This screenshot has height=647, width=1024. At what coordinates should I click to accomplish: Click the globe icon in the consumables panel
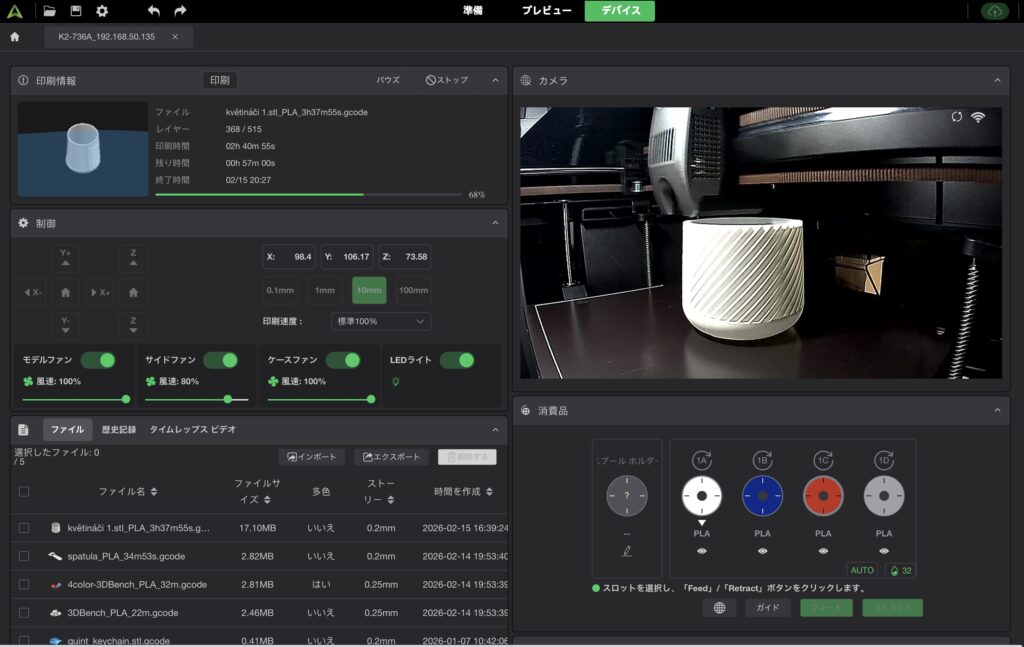coord(719,608)
